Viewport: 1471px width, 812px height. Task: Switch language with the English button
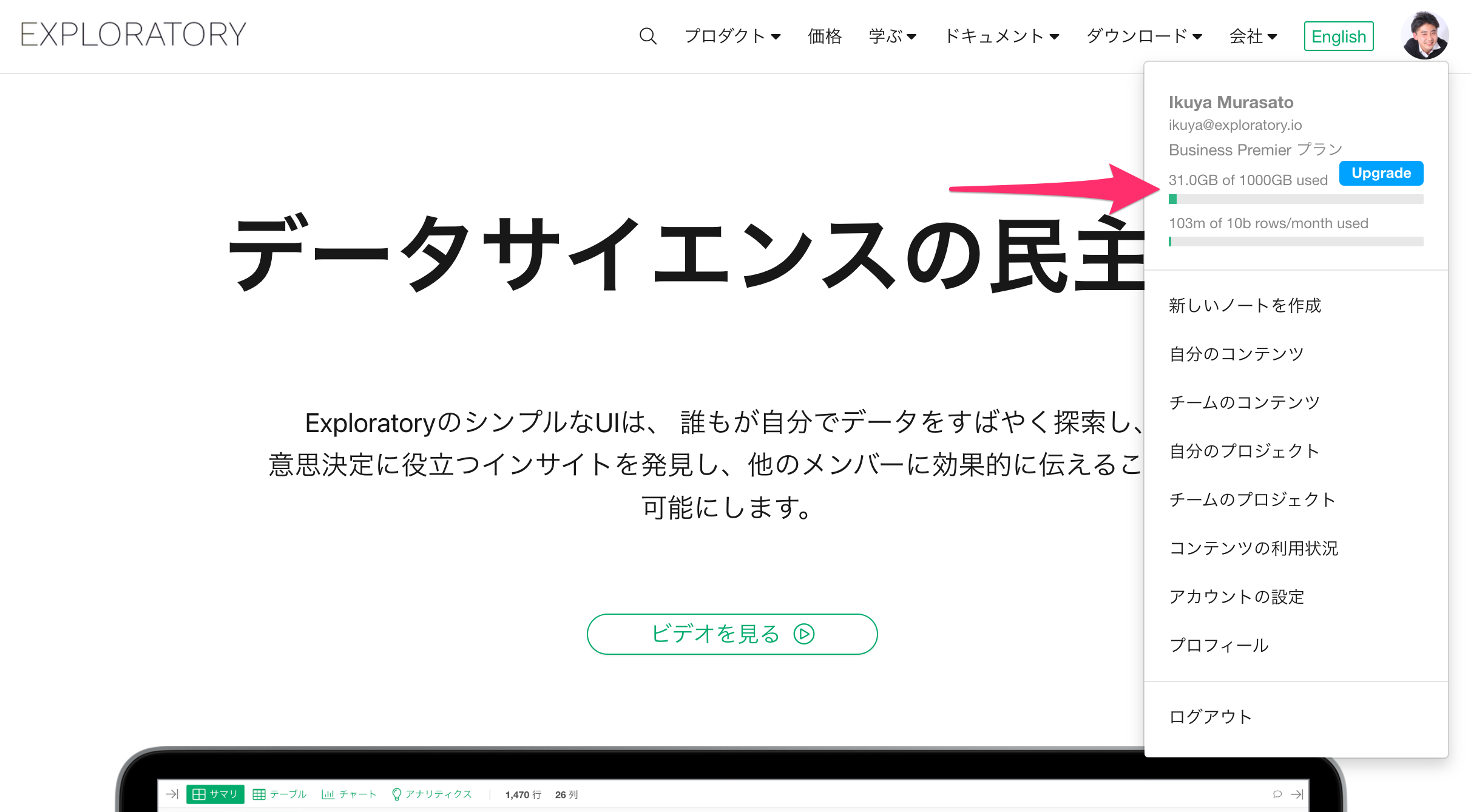pyautogui.click(x=1339, y=36)
